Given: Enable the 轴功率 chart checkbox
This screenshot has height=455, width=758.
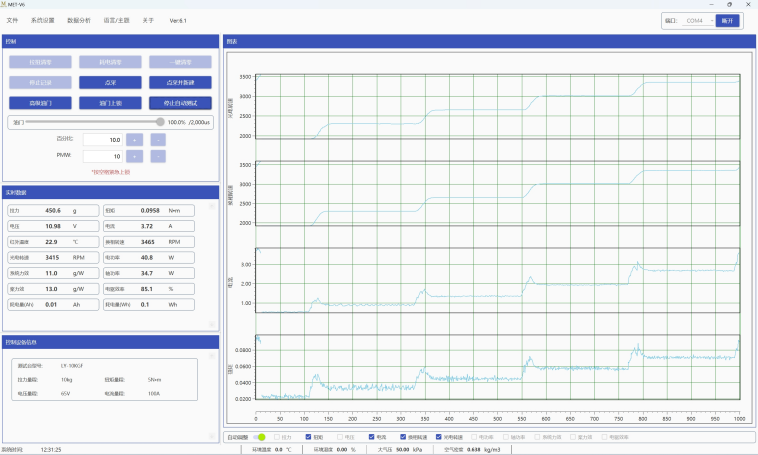Looking at the screenshot, I should pyautogui.click(x=506, y=437).
